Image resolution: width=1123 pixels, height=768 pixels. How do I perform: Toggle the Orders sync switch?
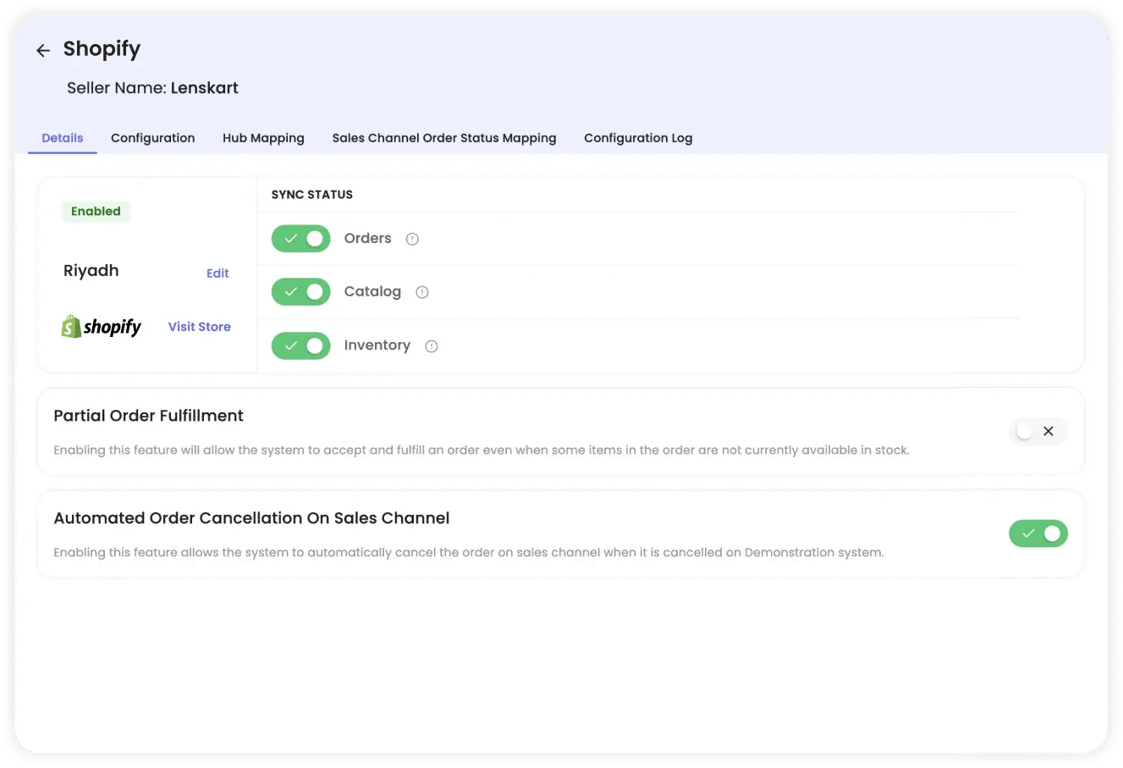tap(301, 239)
